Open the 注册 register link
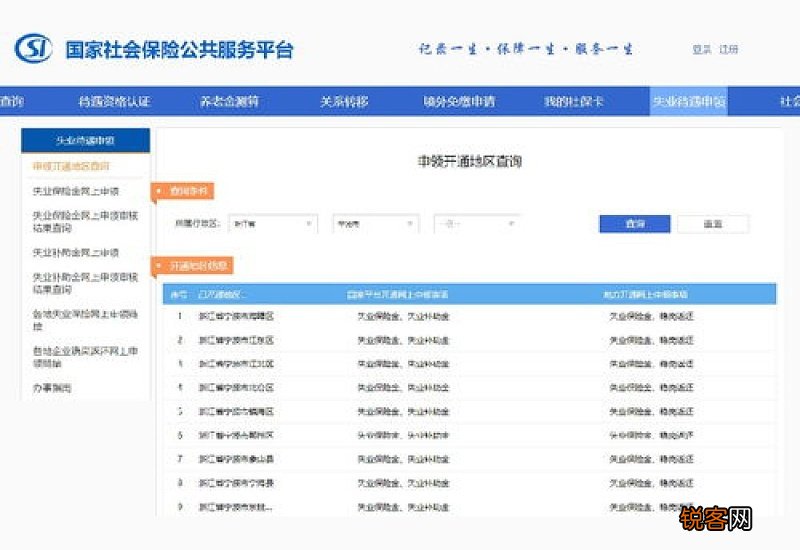Viewport: 800px width, 550px height. tap(729, 49)
